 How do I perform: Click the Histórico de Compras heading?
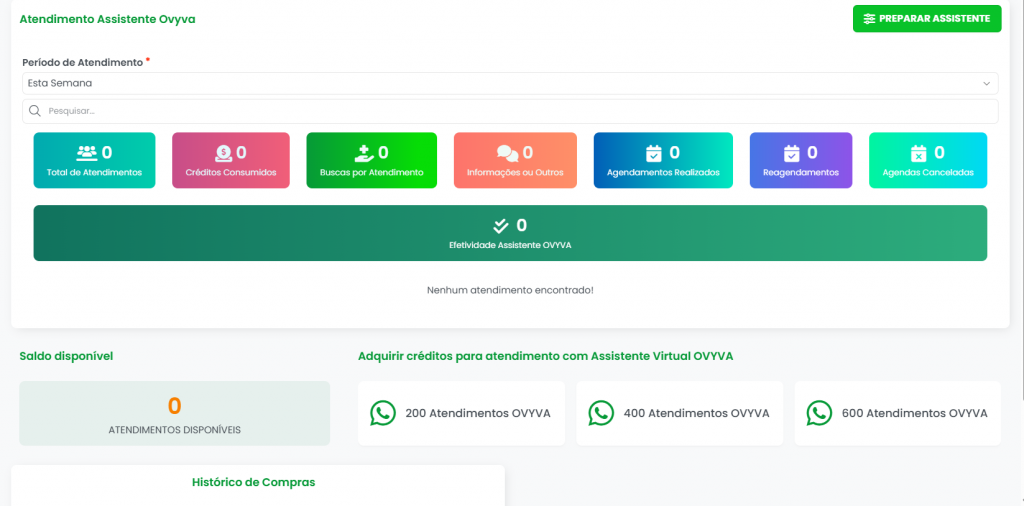pos(253,482)
